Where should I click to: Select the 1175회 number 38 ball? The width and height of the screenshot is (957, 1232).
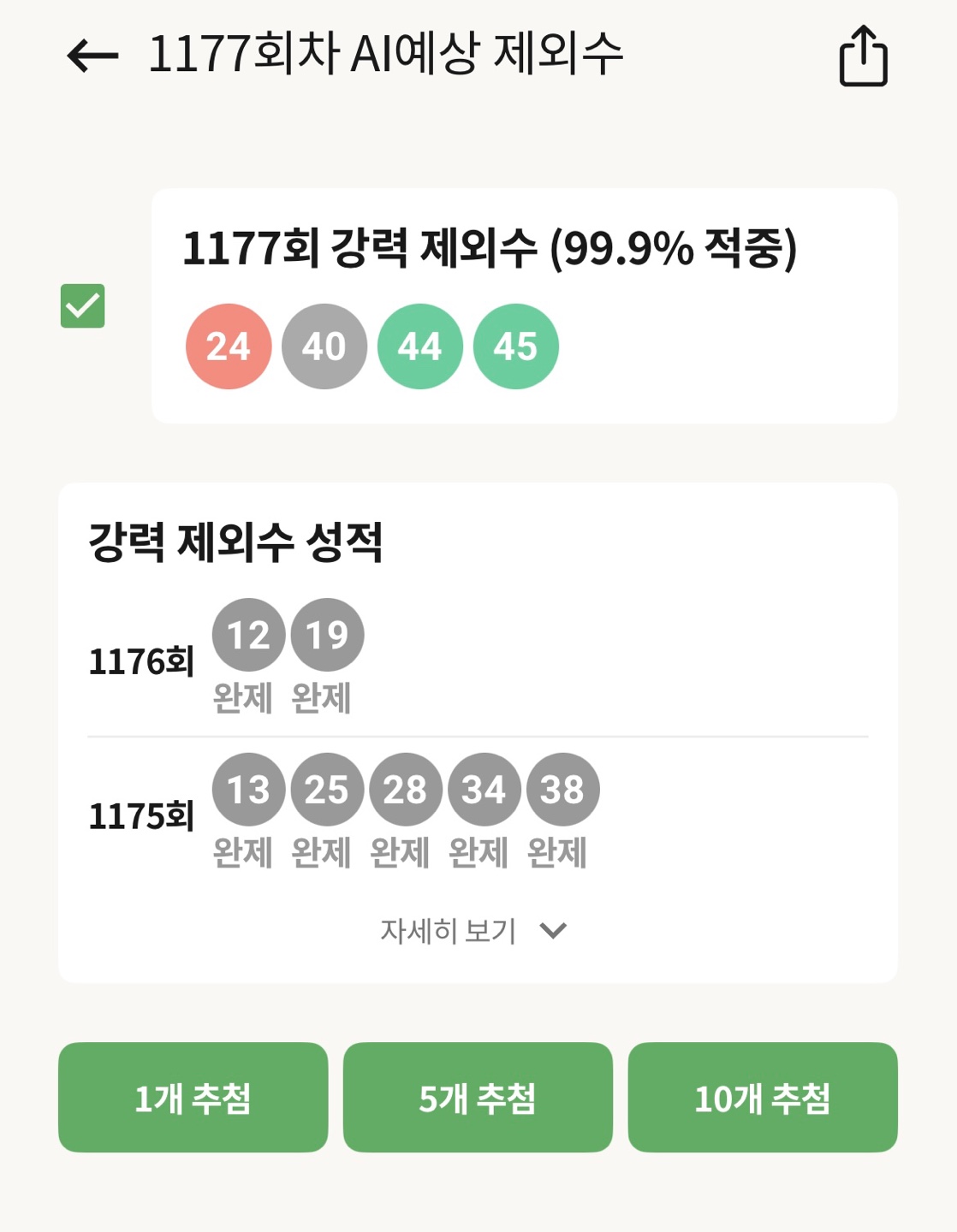(x=562, y=789)
